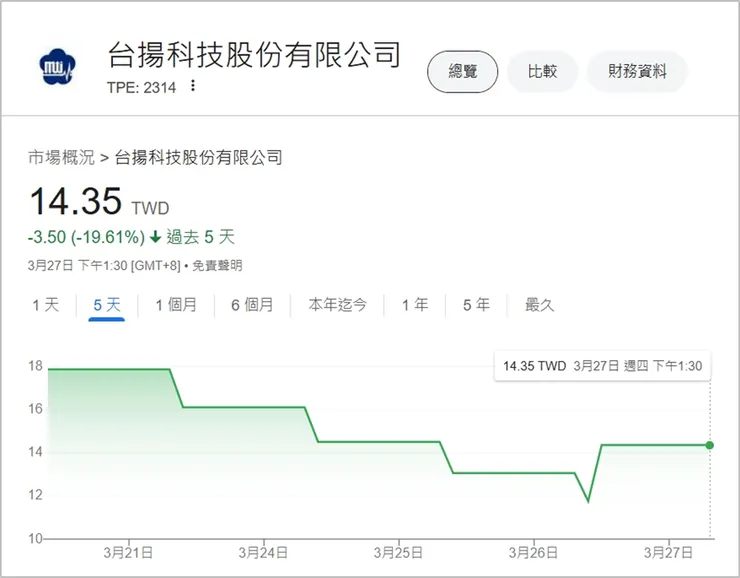This screenshot has width=740, height=578.
Task: Open the 財務資料 financials button
Action: click(x=637, y=72)
